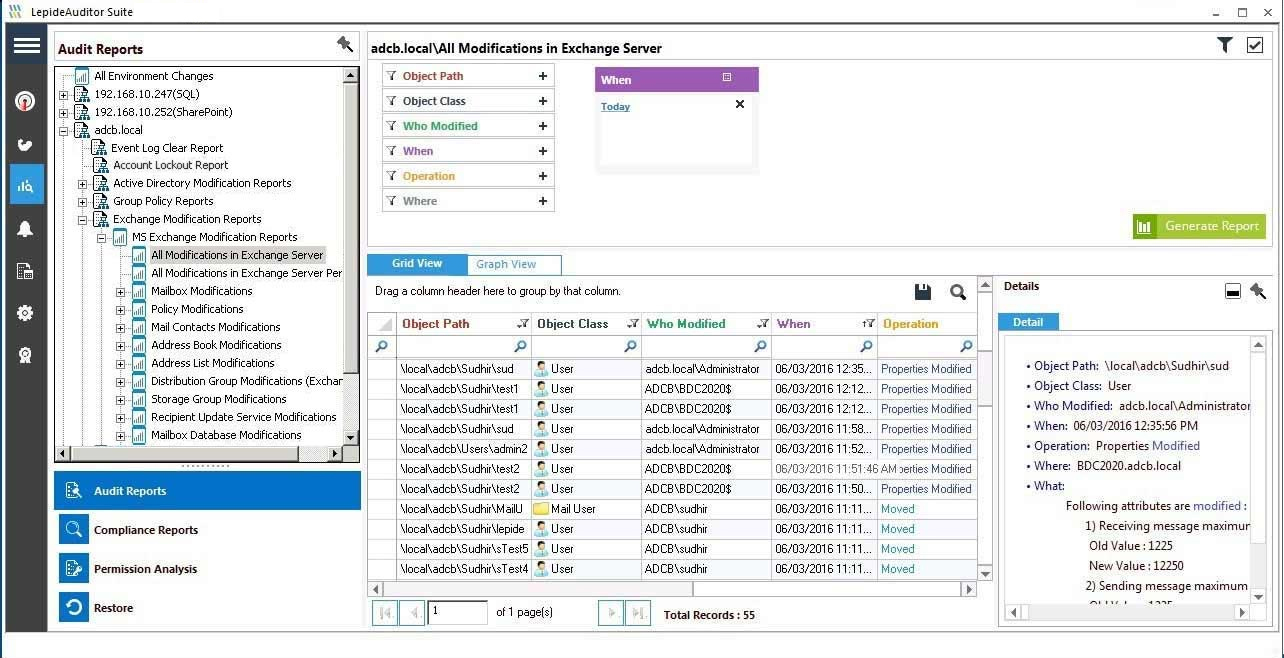Add an Object Class filter with the plus
The width and height of the screenshot is (1284, 658).
543,101
